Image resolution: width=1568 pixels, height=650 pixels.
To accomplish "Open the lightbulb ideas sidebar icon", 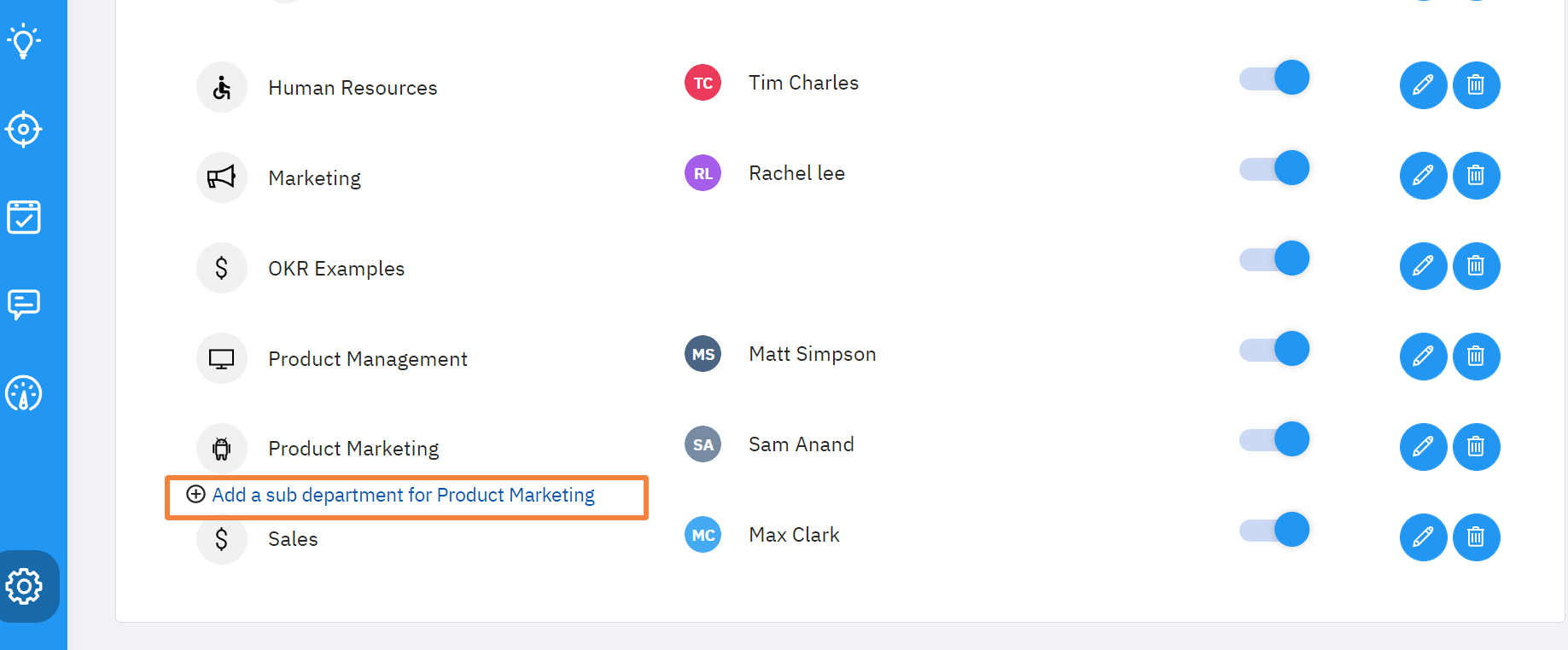I will click(23, 41).
